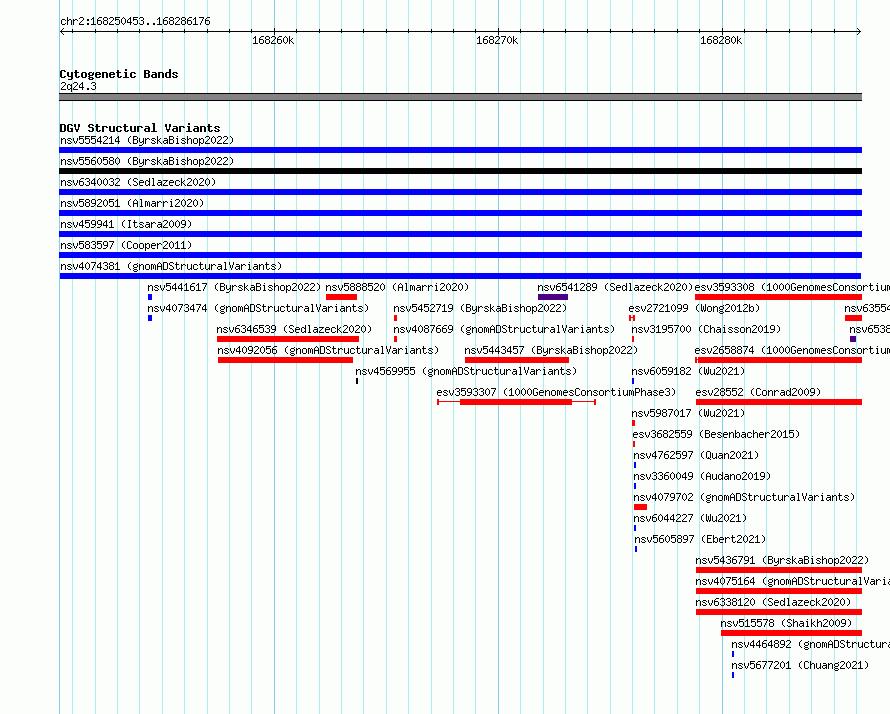The image size is (890, 714).
Task: Click nsv4092056 gnomADStructuralVariants label
Action: click(x=328, y=350)
